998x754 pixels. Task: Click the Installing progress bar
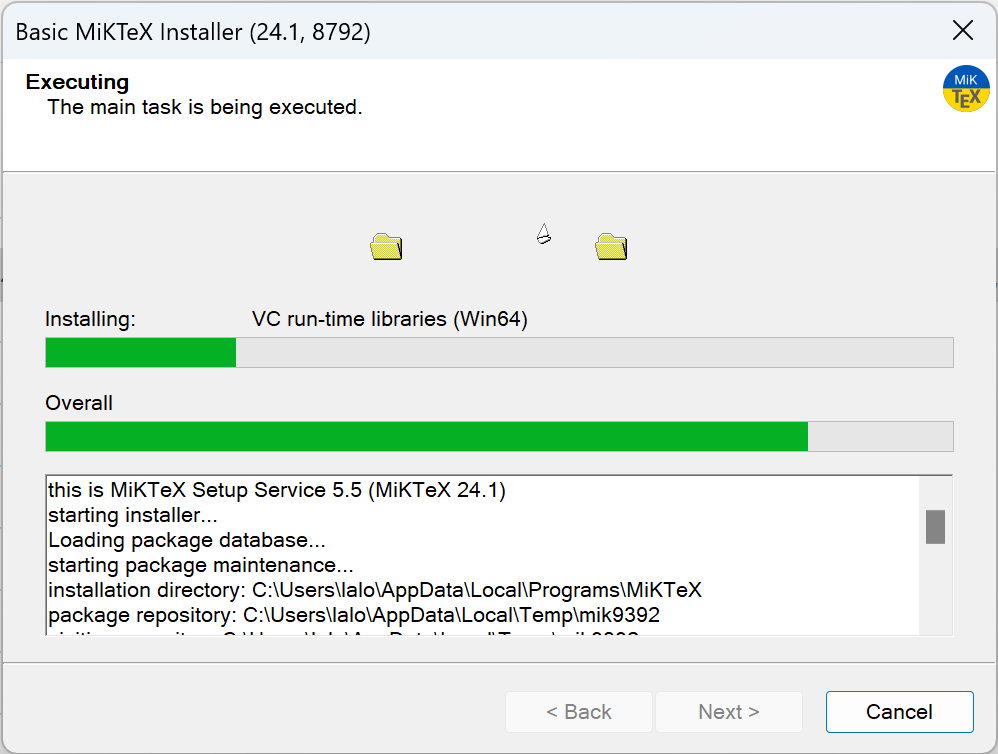pos(499,353)
